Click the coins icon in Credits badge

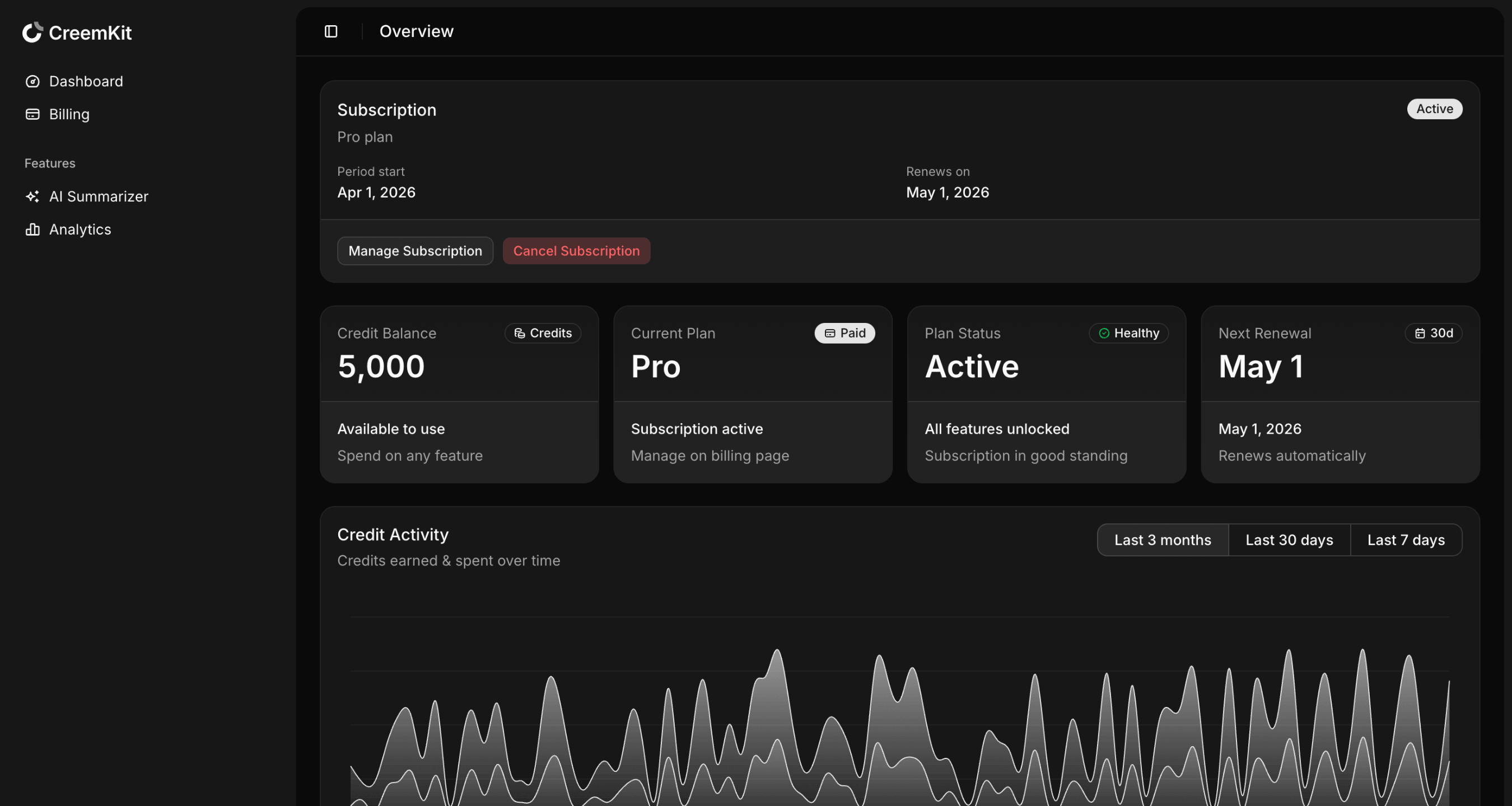click(x=520, y=333)
